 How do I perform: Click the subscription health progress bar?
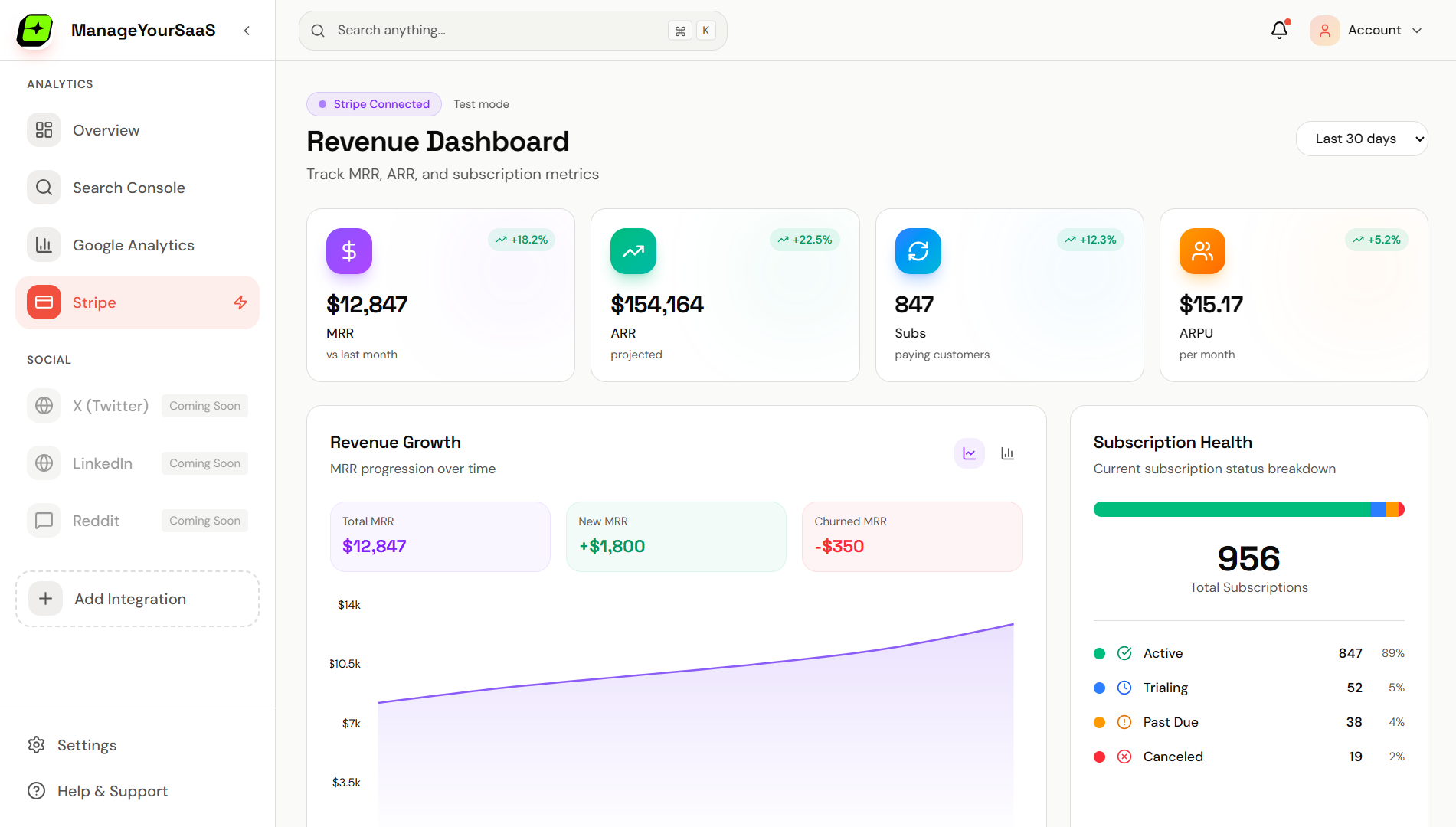pyautogui.click(x=1248, y=508)
